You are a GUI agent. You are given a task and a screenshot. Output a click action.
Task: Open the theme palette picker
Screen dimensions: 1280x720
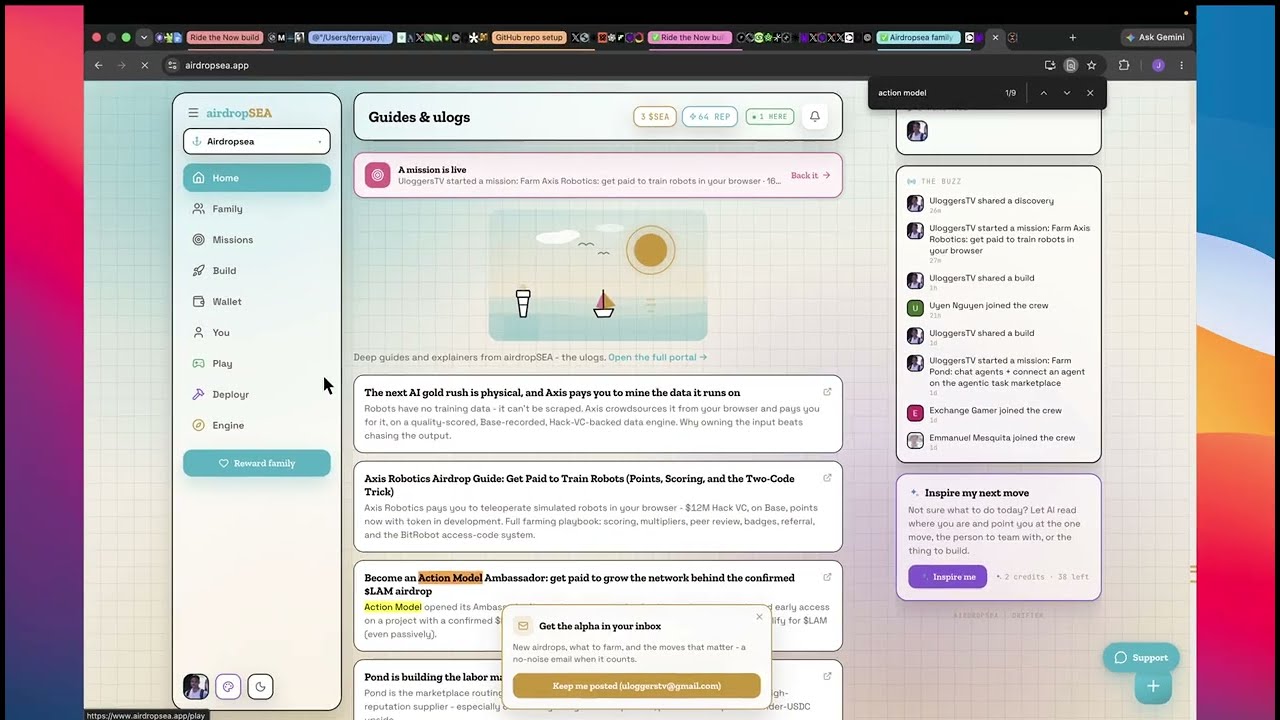[x=228, y=686]
